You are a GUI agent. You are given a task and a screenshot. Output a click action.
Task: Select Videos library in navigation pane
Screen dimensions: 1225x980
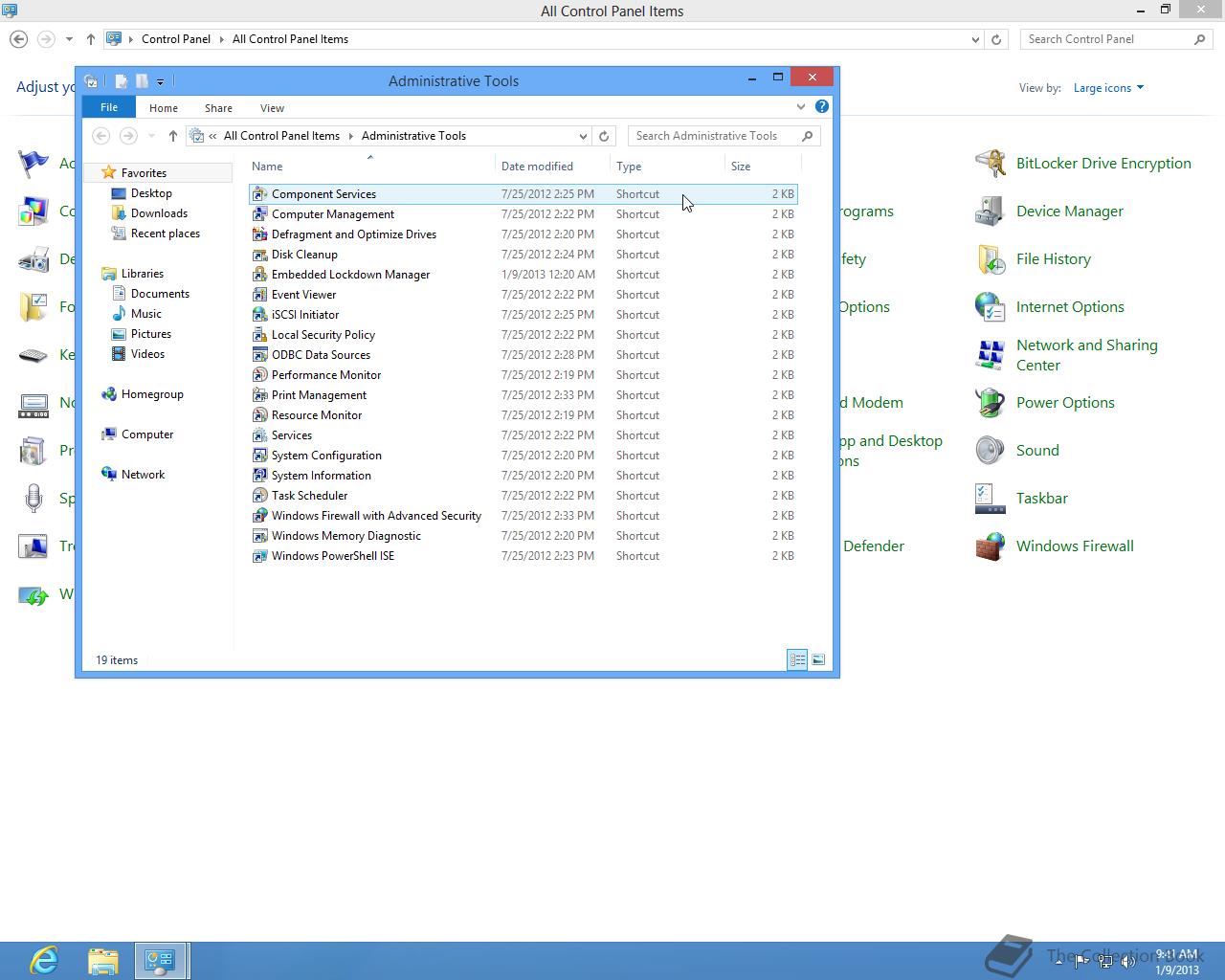pyautogui.click(x=147, y=354)
